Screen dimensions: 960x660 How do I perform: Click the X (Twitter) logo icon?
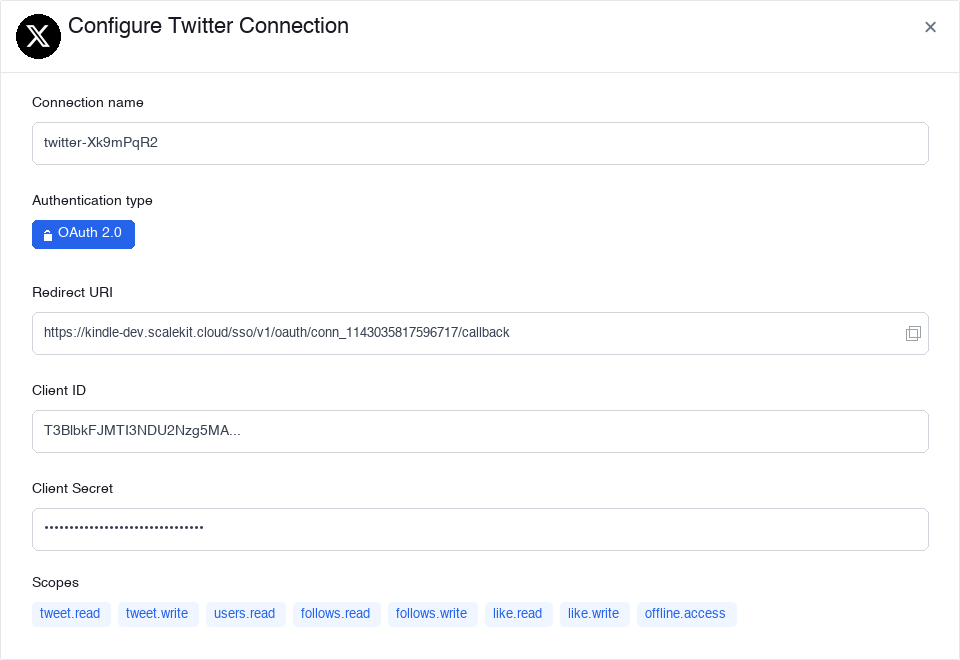37,36
